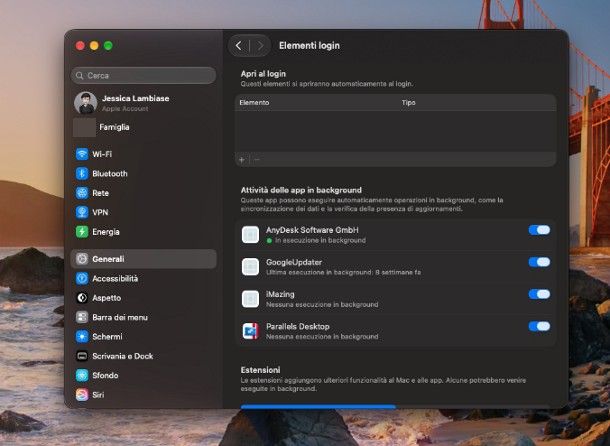Click the AnyDesk Software GmbH app icon
The image size is (610, 446).
250,235
